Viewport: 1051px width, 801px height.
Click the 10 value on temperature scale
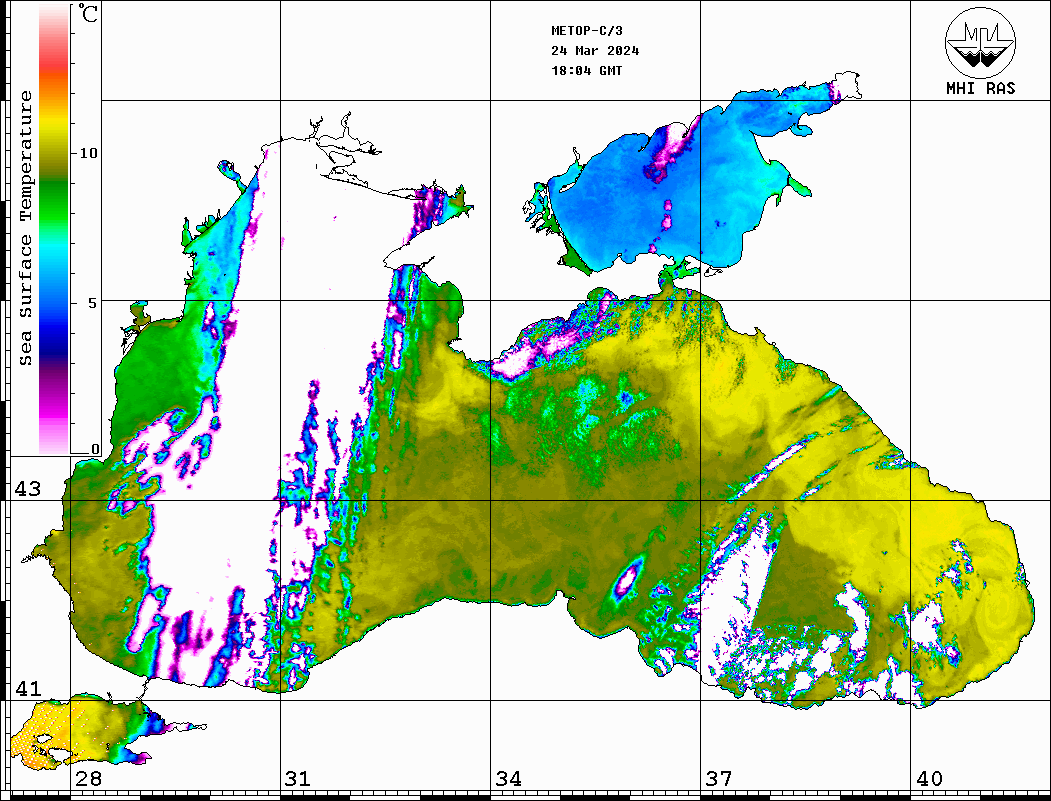click(x=88, y=153)
